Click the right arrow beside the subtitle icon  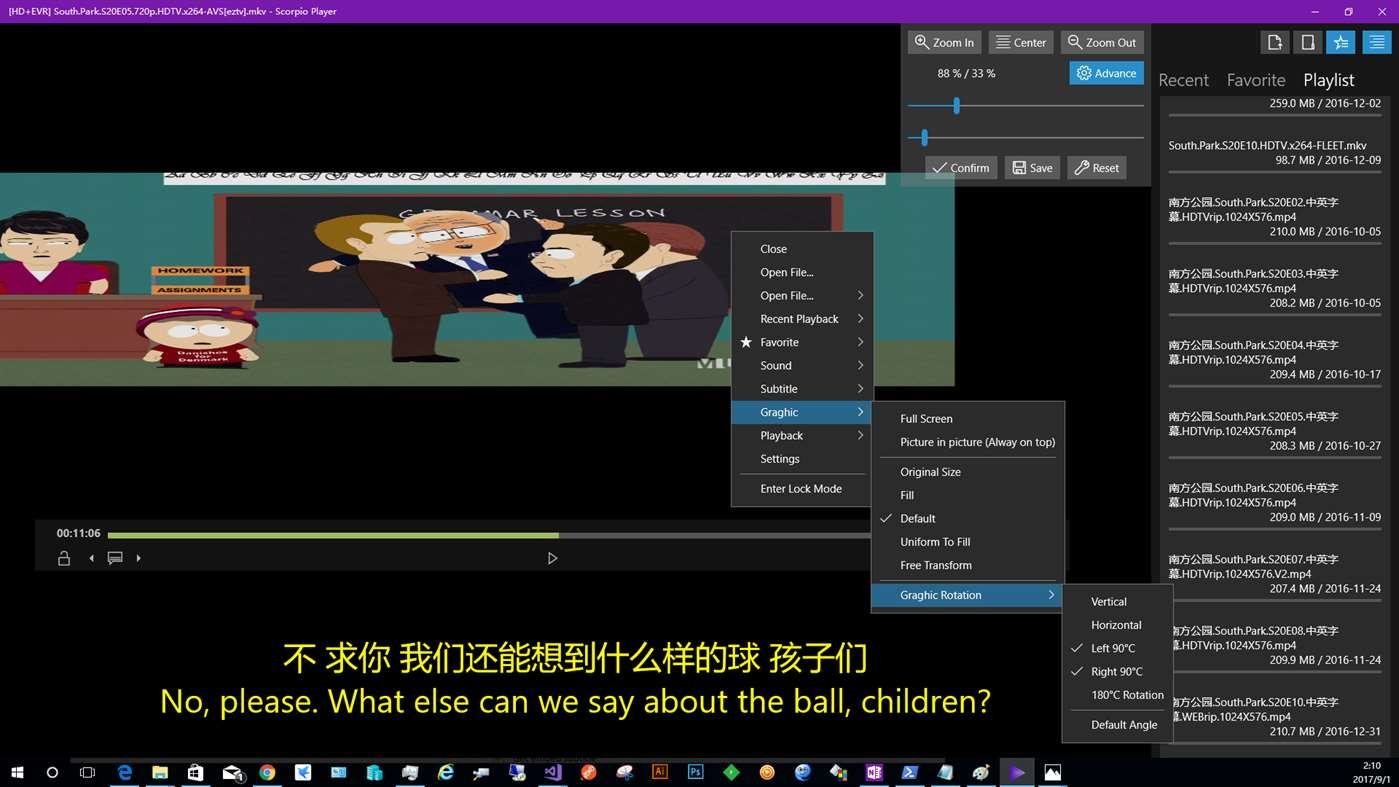[x=138, y=558]
